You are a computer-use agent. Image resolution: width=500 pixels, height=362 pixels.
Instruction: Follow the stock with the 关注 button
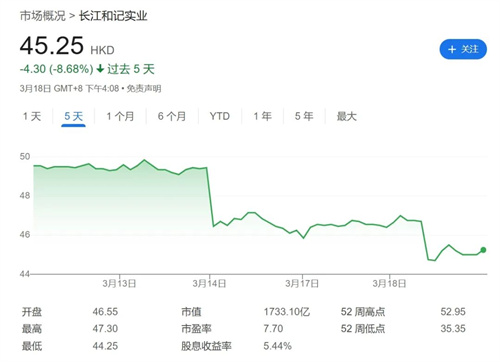(x=463, y=49)
